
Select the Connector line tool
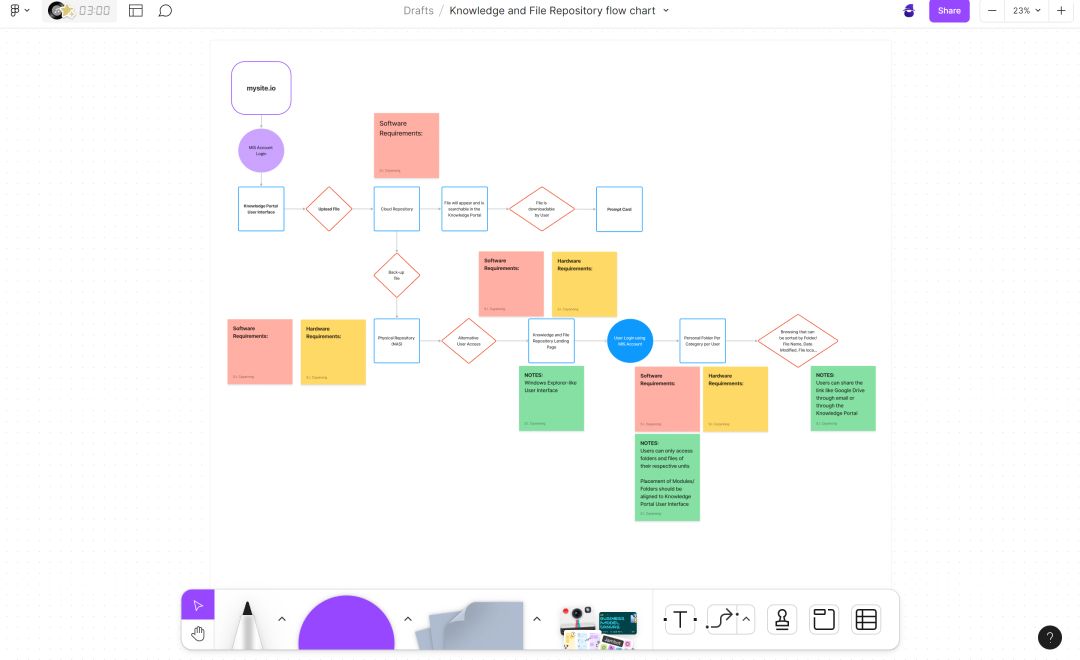(722, 620)
